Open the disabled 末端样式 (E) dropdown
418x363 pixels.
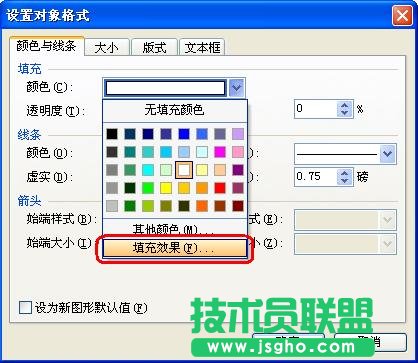[345, 220]
